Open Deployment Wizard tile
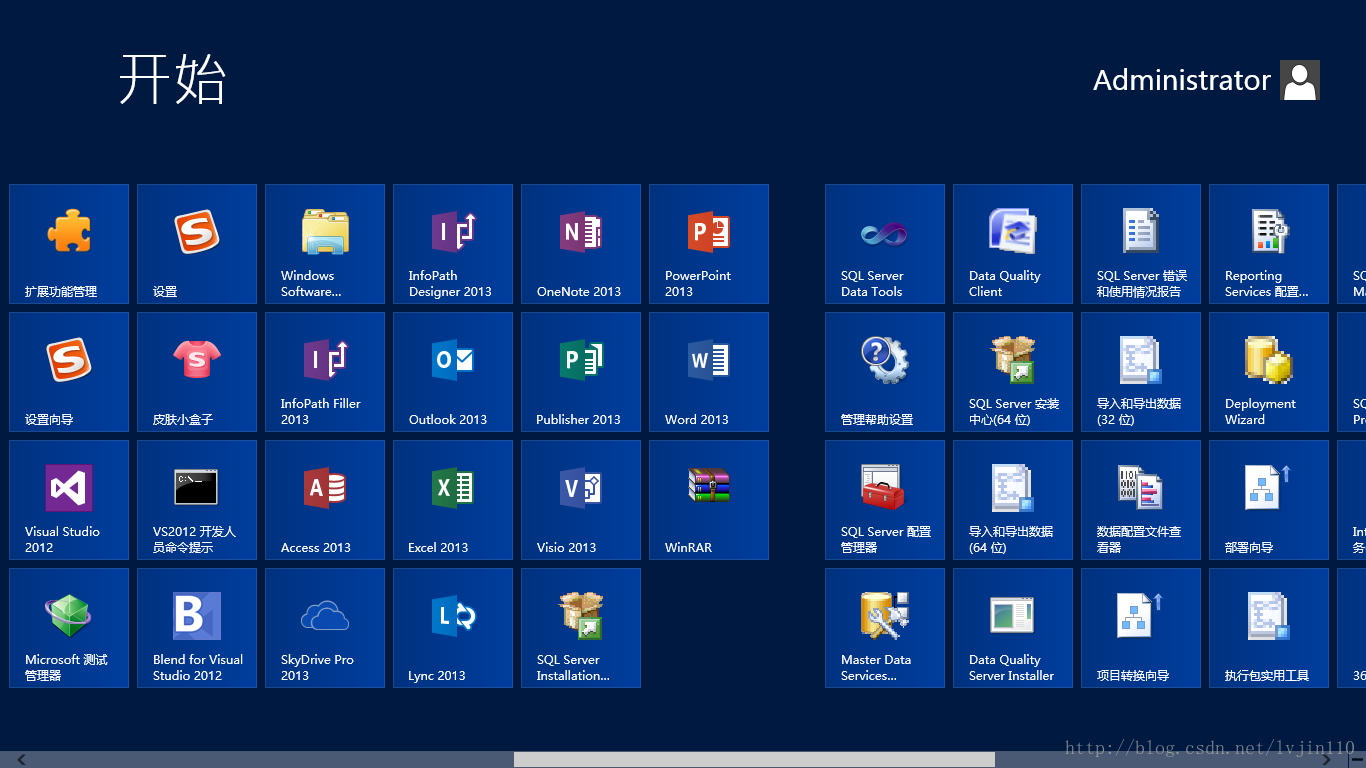Screen dimensions: 1366x768 pyautogui.click(x=1269, y=372)
